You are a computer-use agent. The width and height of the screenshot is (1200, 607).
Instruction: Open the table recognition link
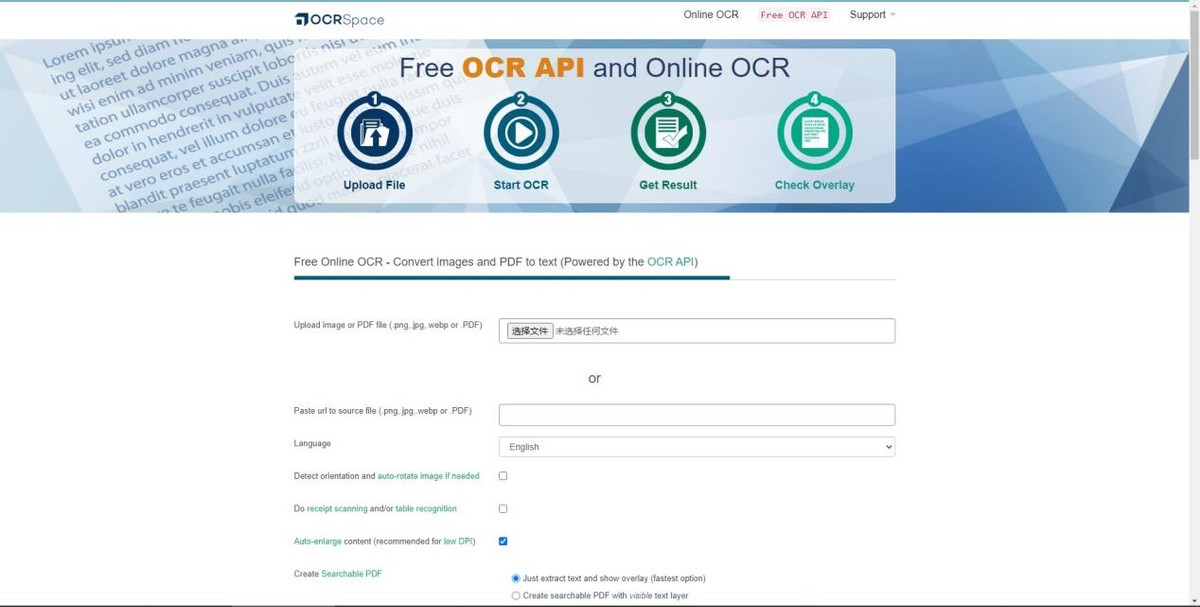426,509
